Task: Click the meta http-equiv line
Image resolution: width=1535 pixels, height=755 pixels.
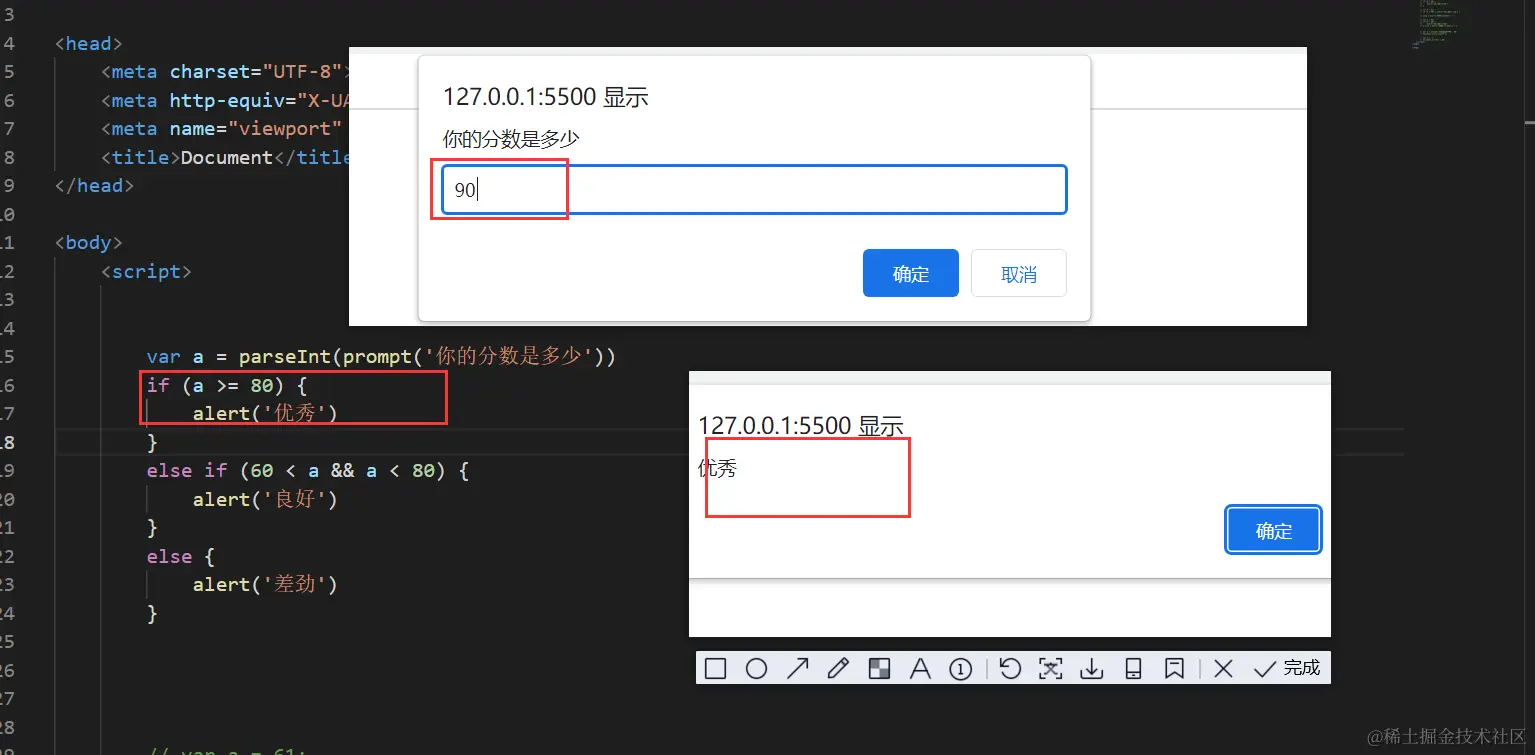Action: (225, 100)
